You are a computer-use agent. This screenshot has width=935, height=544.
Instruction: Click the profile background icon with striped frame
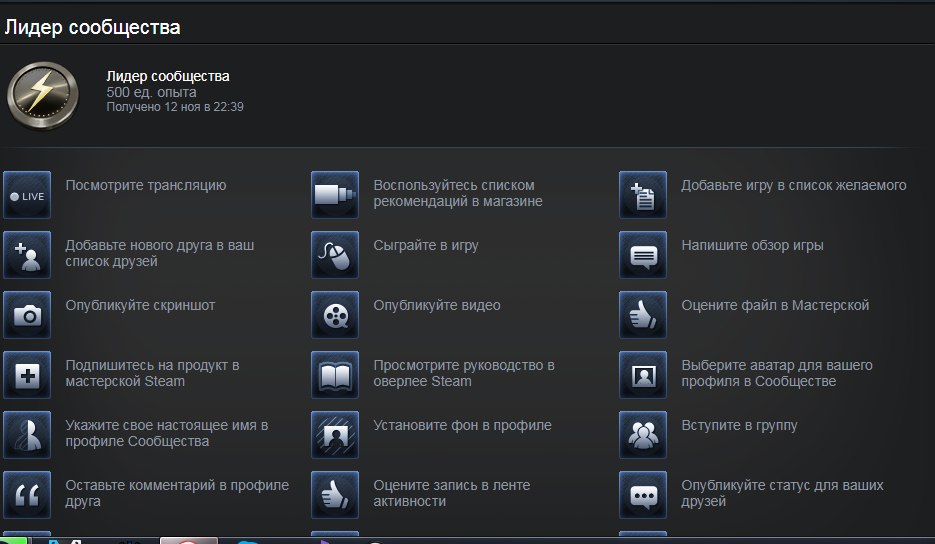tap(335, 435)
